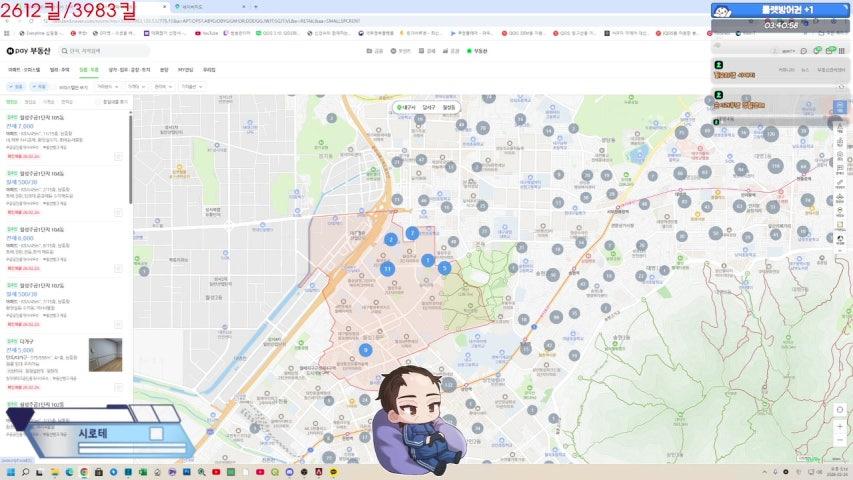Screen dimensions: 853x480
Task: Open the 분양 tab
Action: coord(164,70)
